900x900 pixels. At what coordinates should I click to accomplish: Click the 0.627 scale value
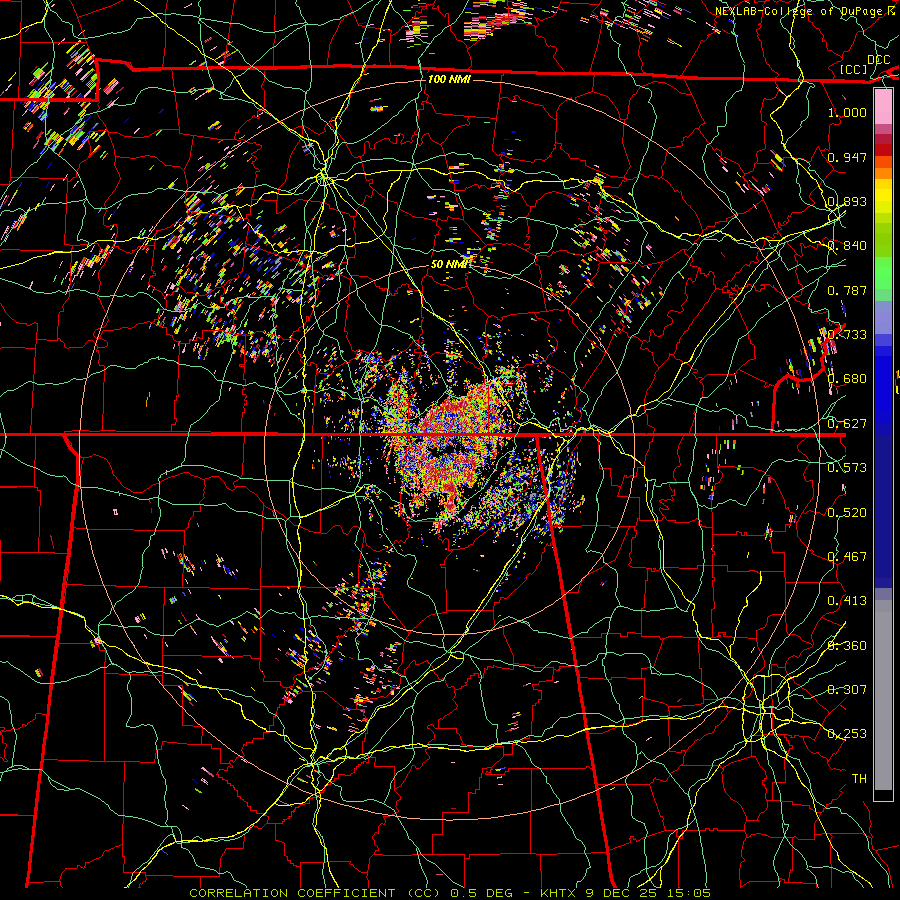pyautogui.click(x=847, y=424)
